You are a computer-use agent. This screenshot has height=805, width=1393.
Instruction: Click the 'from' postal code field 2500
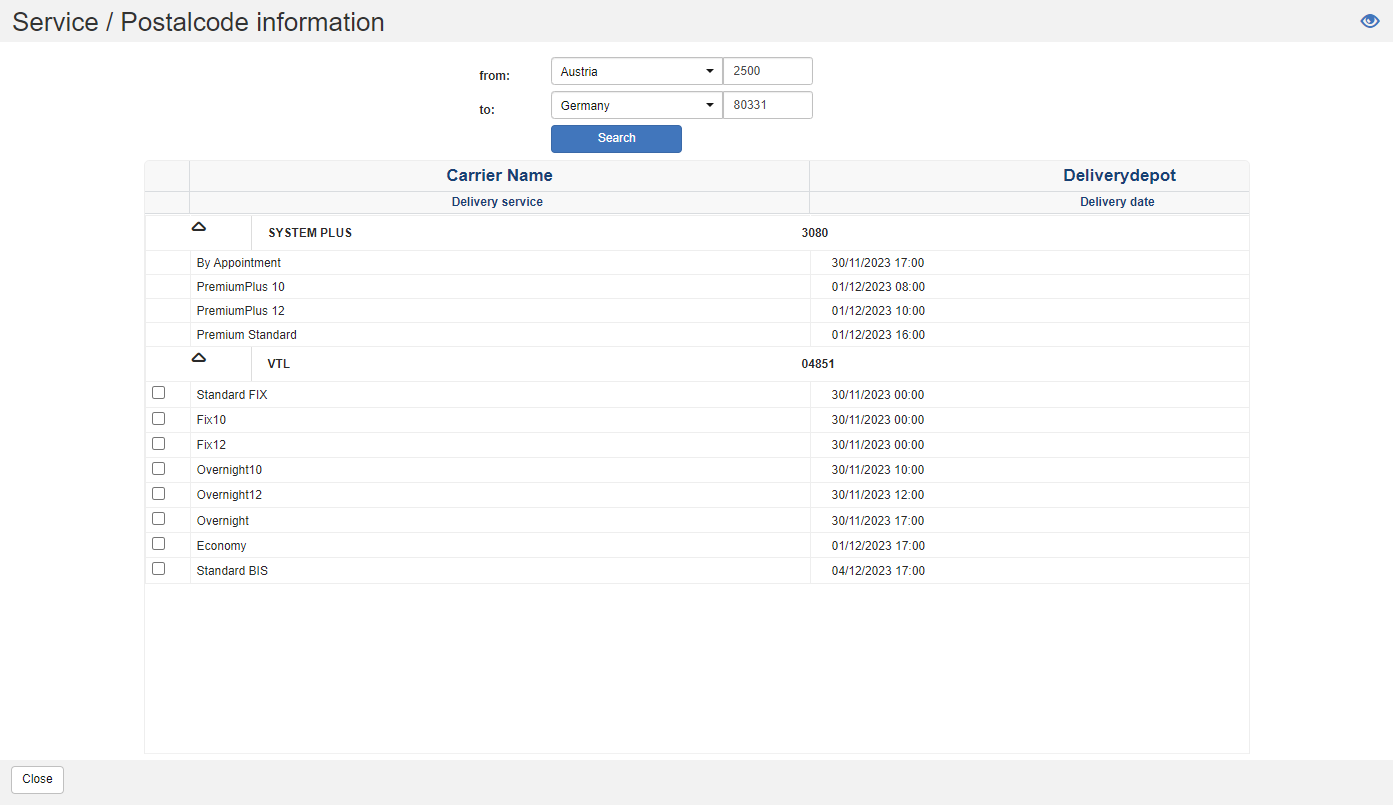767,71
